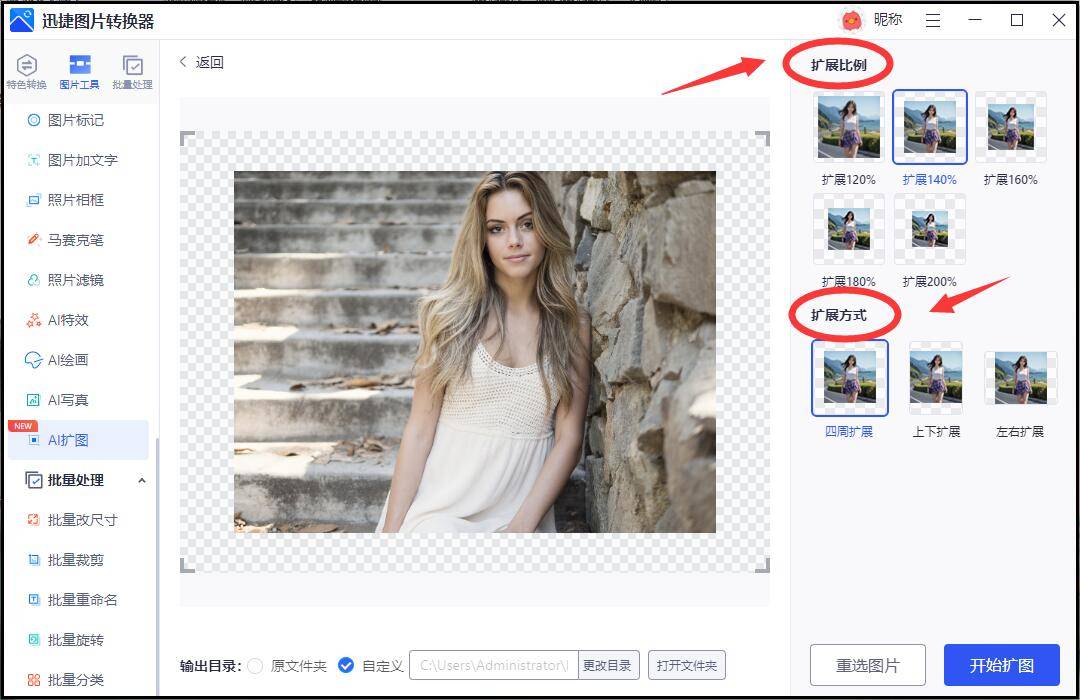Go back using the 返回 arrow
This screenshot has height=700, width=1080.
pyautogui.click(x=184, y=62)
